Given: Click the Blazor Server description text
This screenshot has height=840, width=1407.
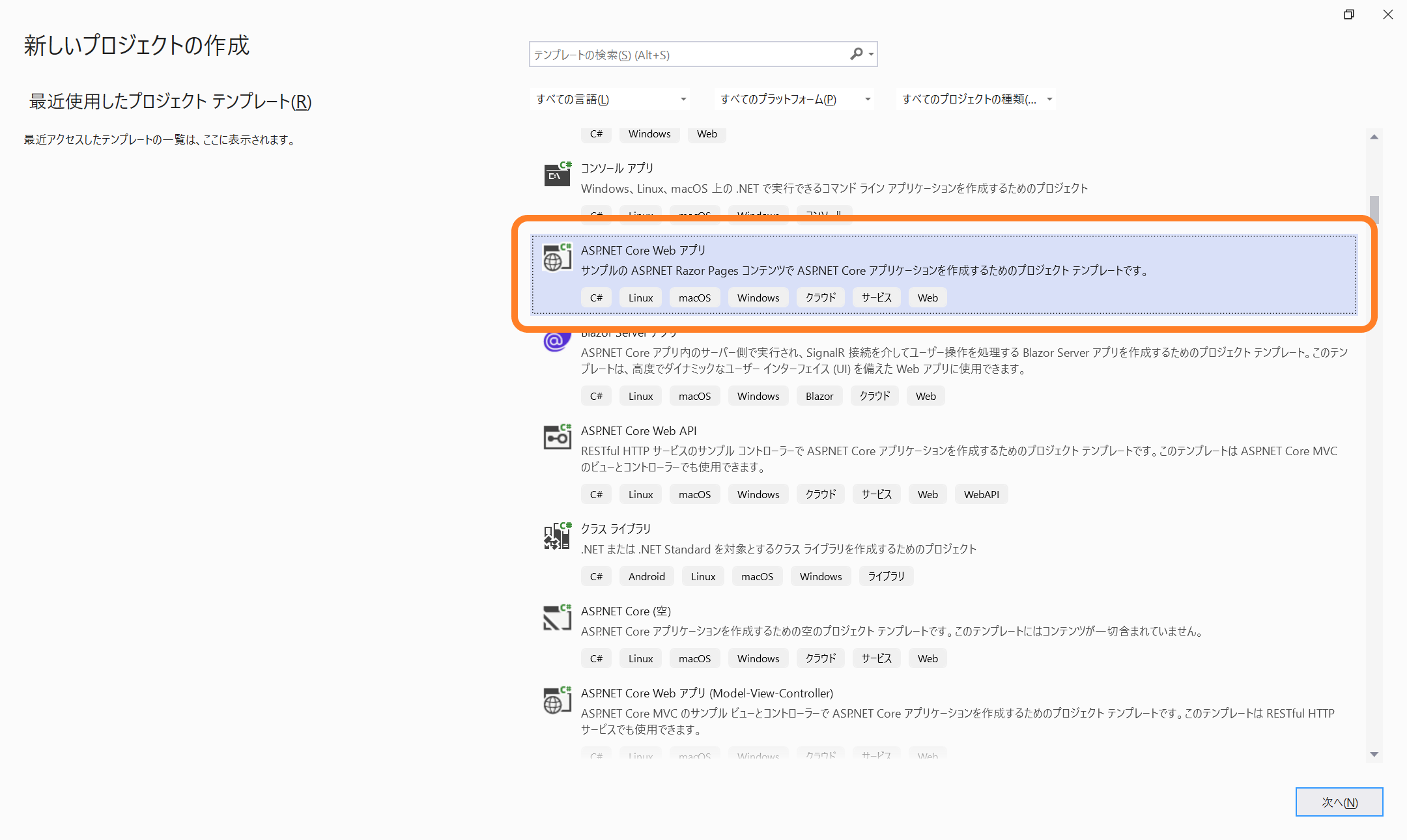Looking at the screenshot, I should point(965,361).
